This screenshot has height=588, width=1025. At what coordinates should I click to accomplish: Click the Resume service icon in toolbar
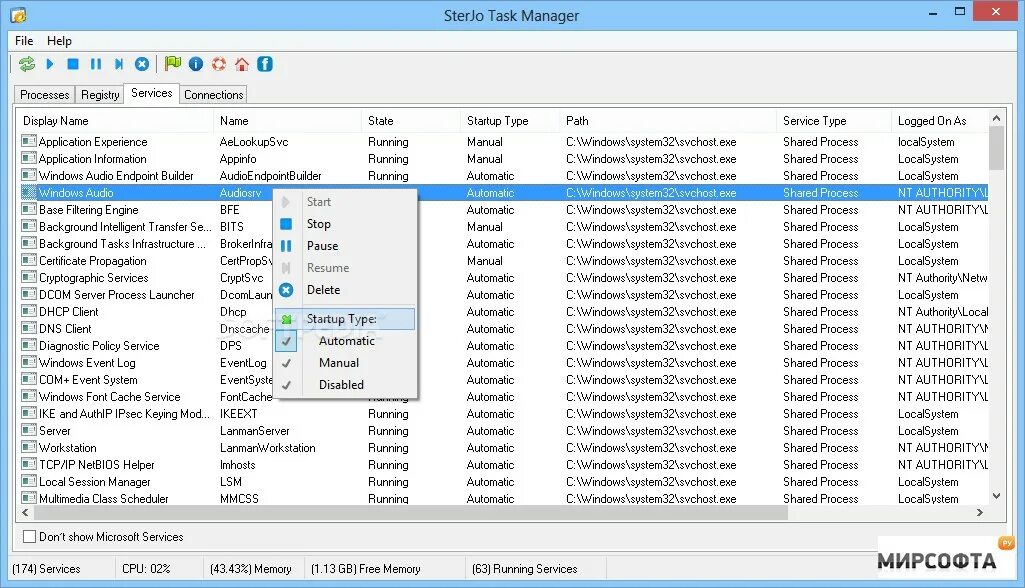pos(118,64)
